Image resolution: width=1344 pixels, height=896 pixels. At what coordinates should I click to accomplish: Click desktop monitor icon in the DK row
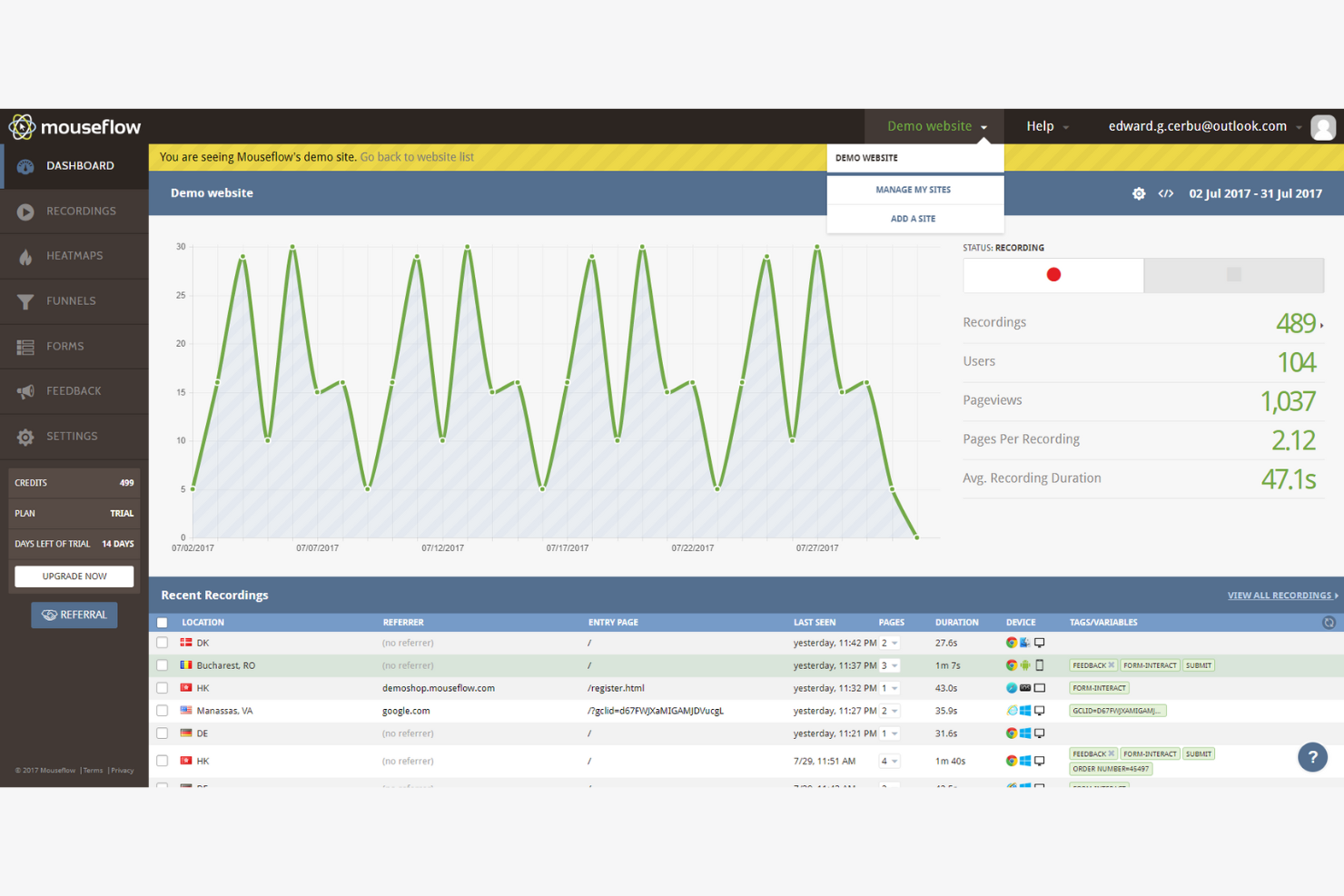click(1040, 643)
